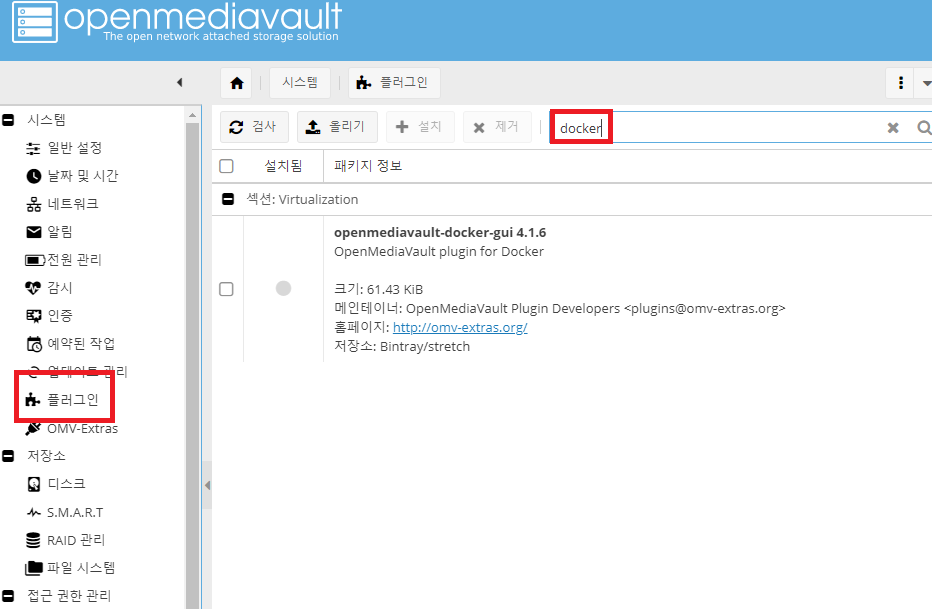932x609 pixels.
Task: Open the 플러그인 breadcrumb item
Action: point(394,83)
